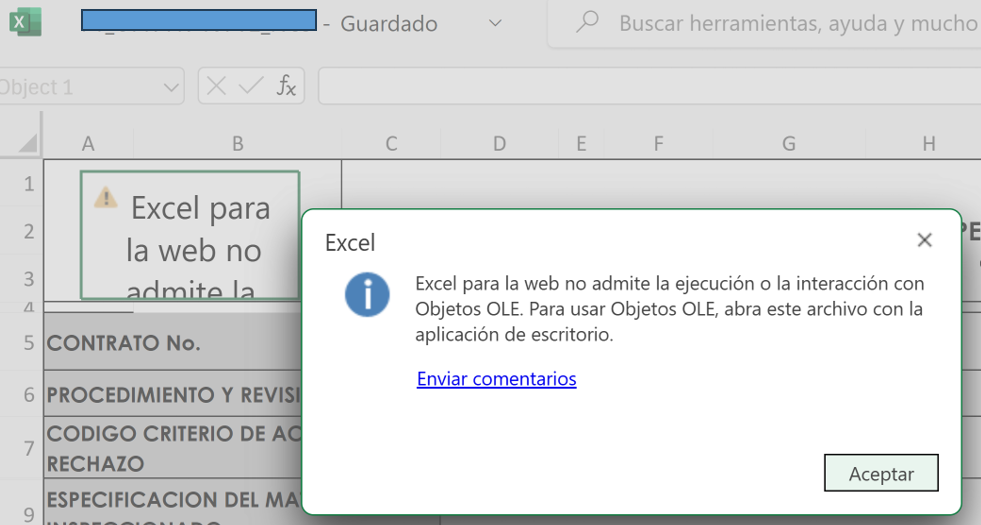Viewport: 981px width, 525px height.
Task: Click the search magnifier icon
Action: (588, 22)
